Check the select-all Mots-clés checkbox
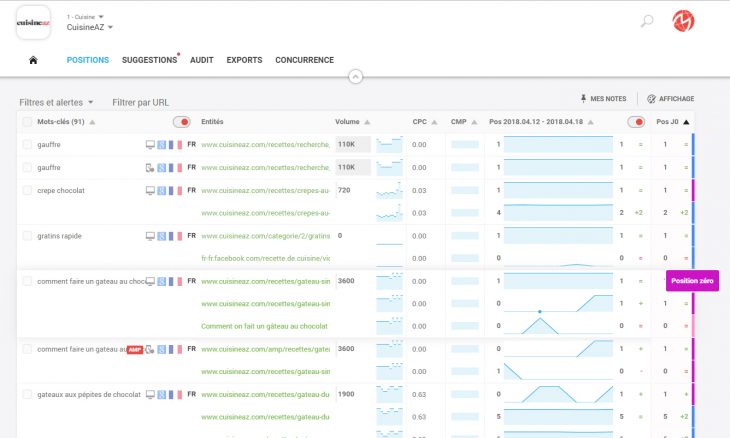730x438 pixels. [x=27, y=122]
